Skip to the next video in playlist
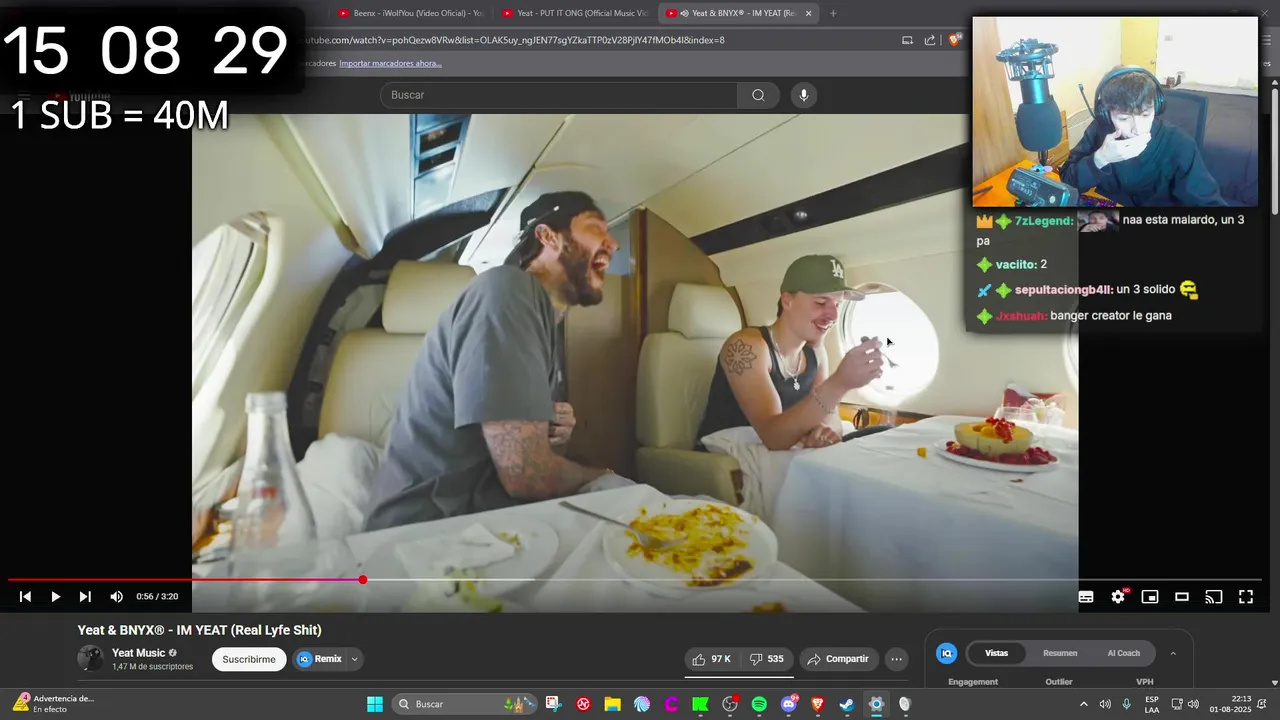Image resolution: width=1280 pixels, height=720 pixels. [x=85, y=597]
